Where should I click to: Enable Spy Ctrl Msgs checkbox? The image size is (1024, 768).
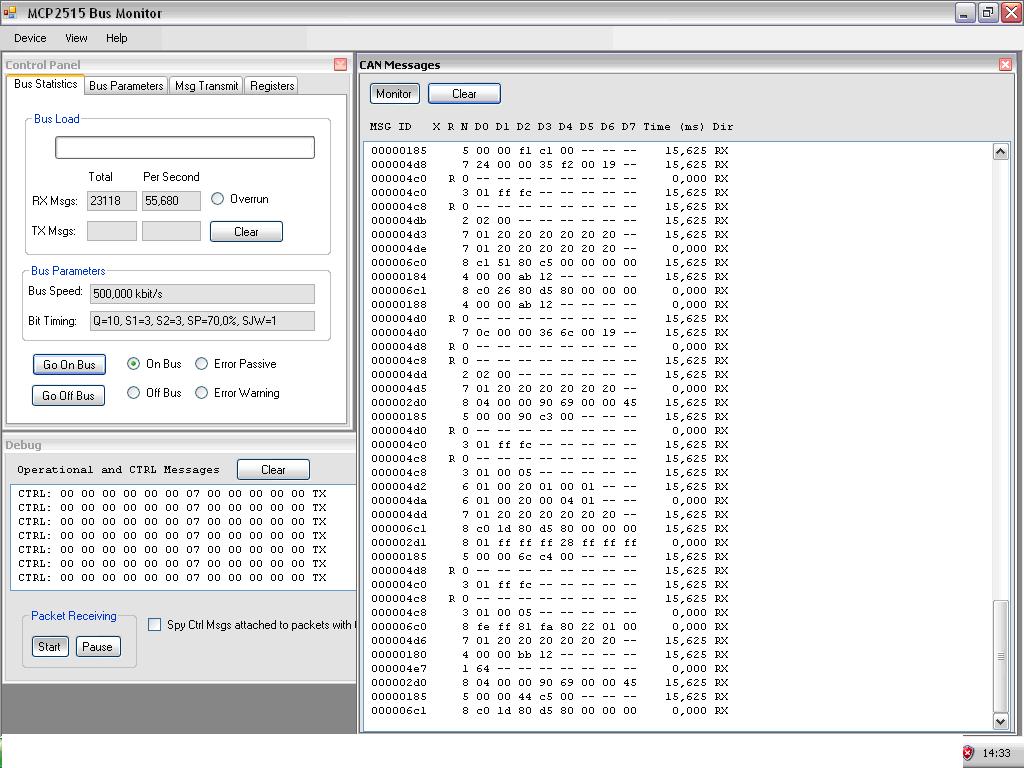click(154, 624)
